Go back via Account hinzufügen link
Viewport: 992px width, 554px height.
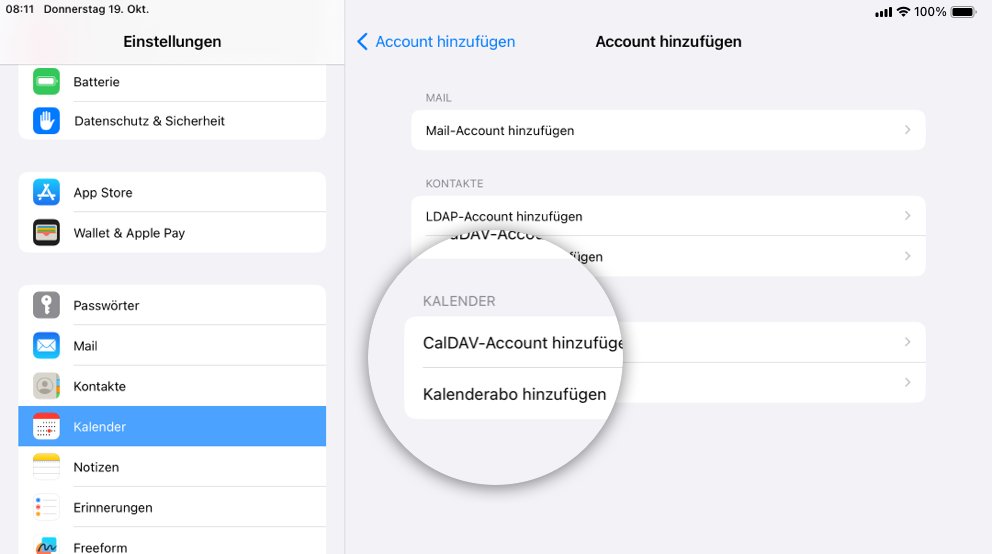[445, 42]
